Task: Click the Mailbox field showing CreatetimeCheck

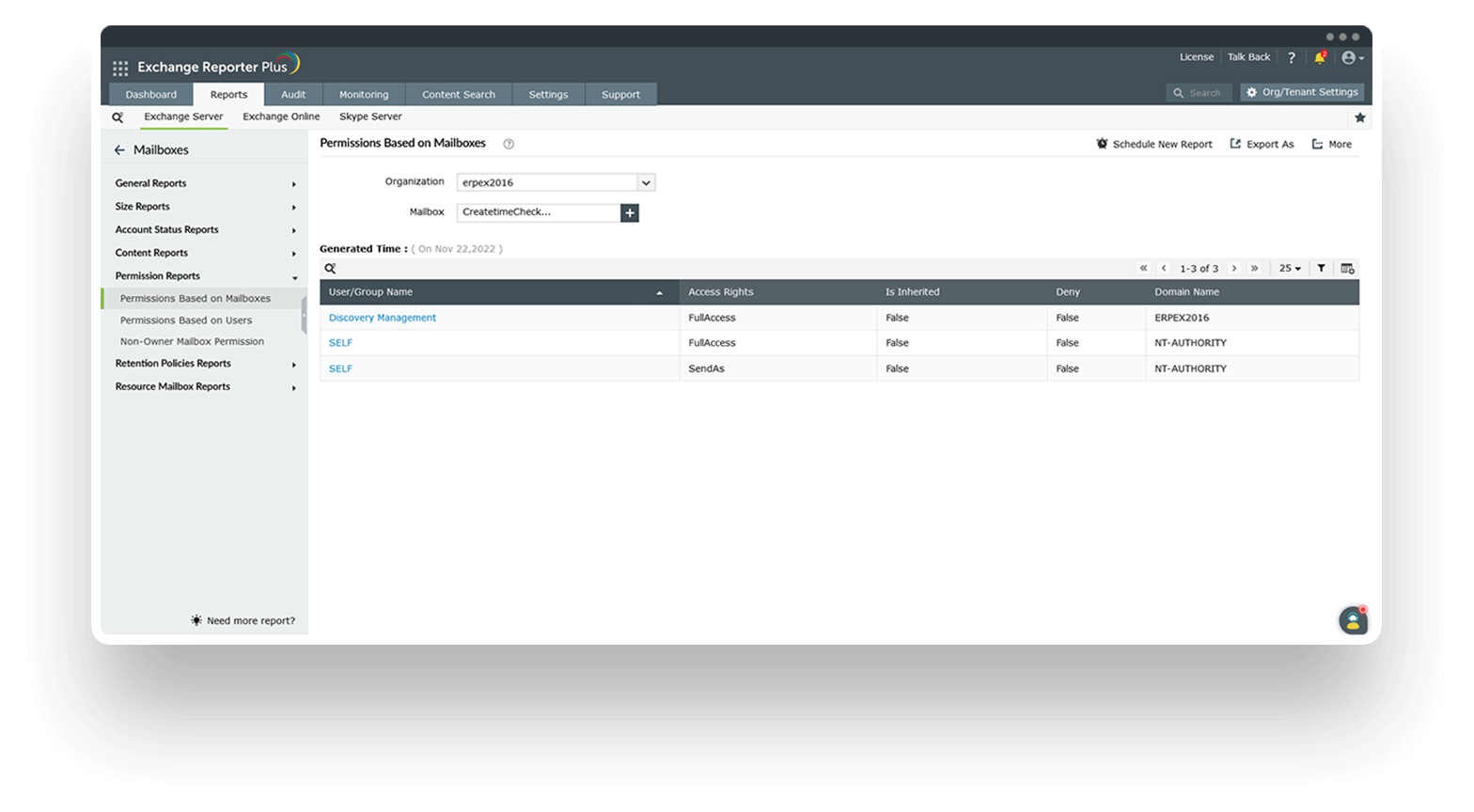Action: tap(539, 212)
